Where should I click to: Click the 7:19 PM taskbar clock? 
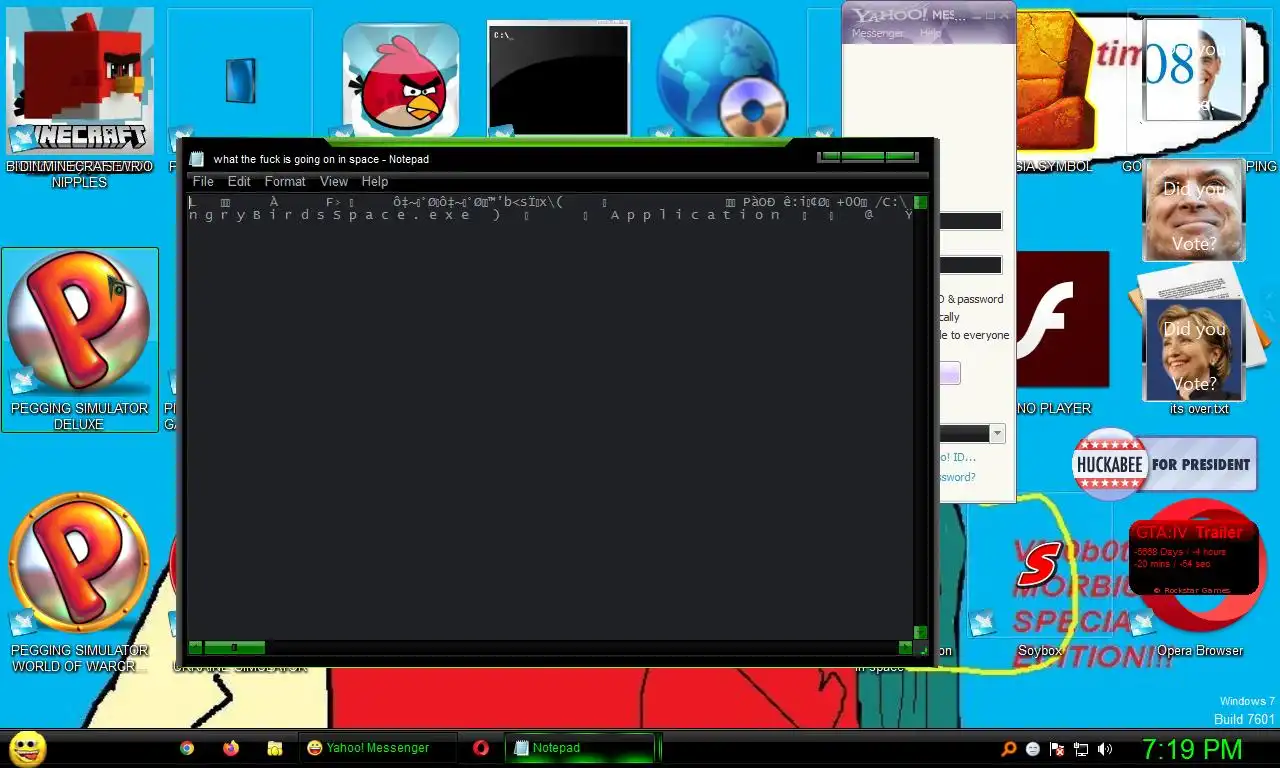point(1192,749)
